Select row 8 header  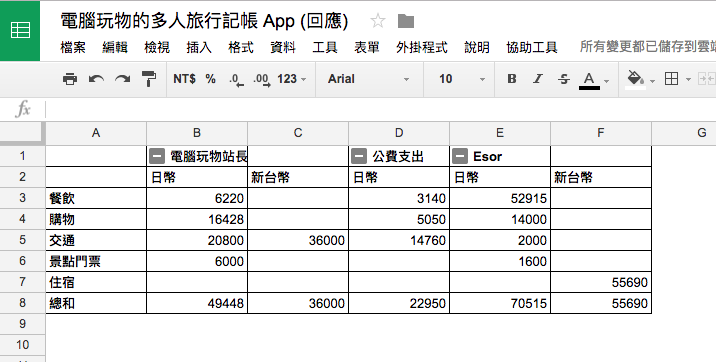[x=22, y=303]
